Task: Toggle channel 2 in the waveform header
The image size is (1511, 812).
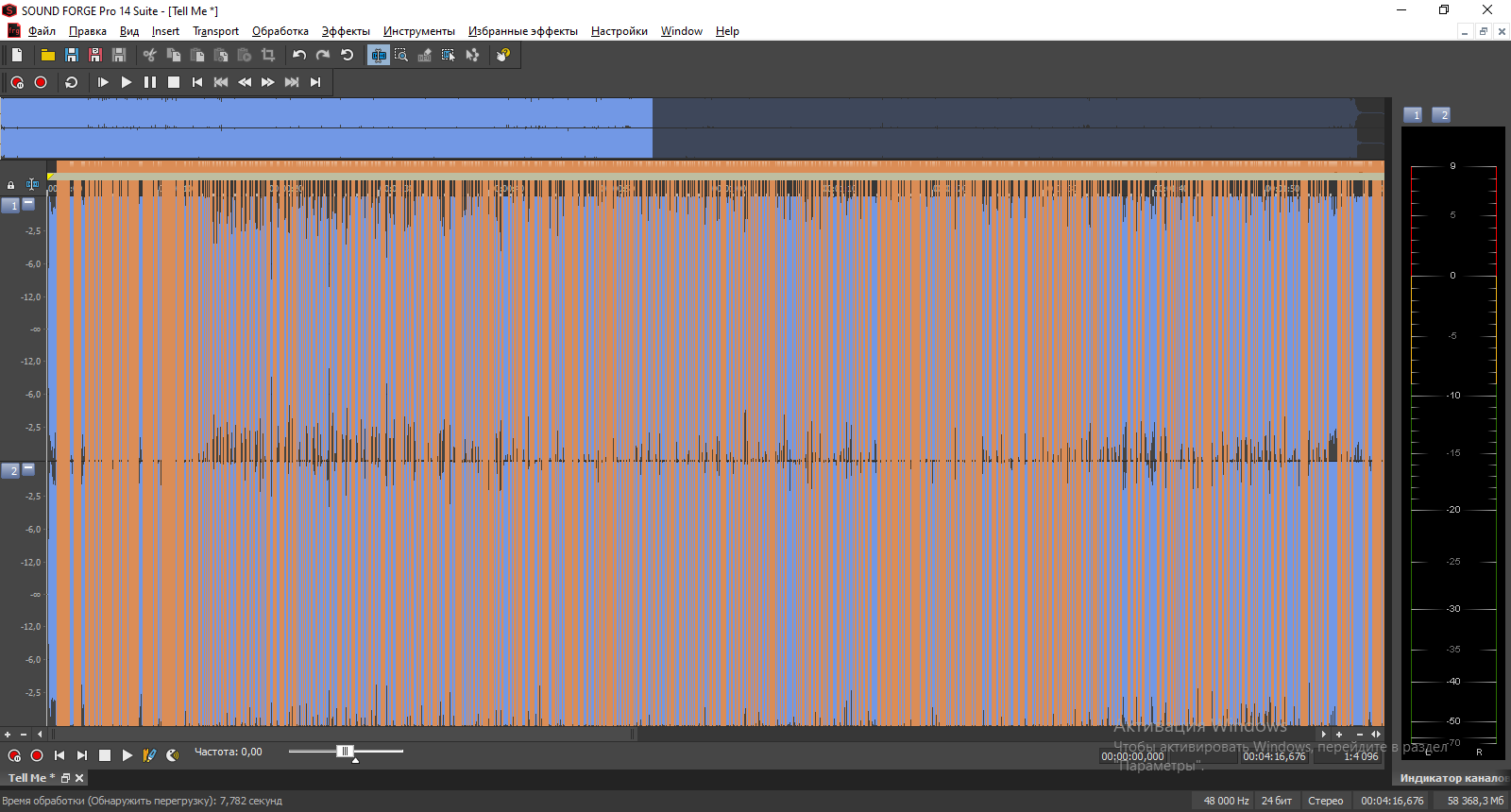Action: [11, 470]
